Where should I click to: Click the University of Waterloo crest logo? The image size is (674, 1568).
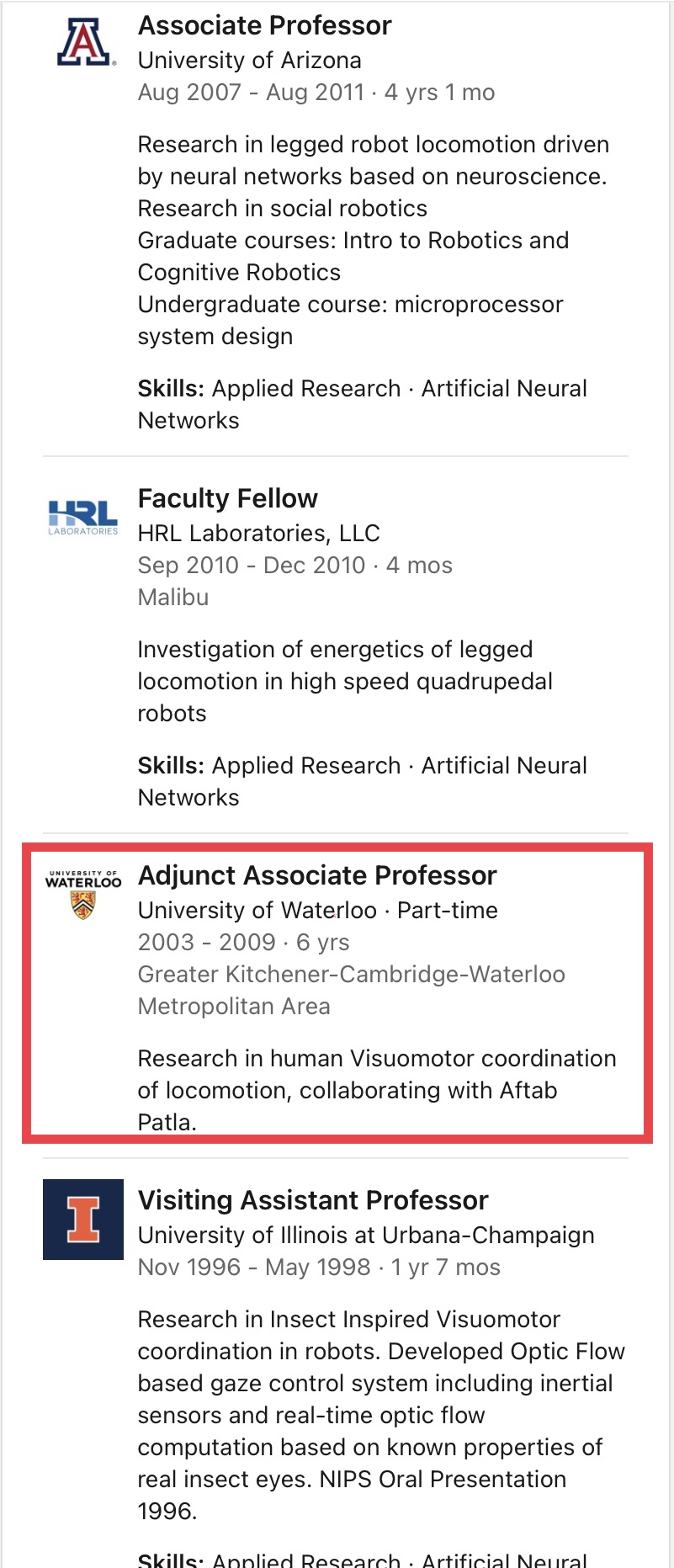point(83,895)
